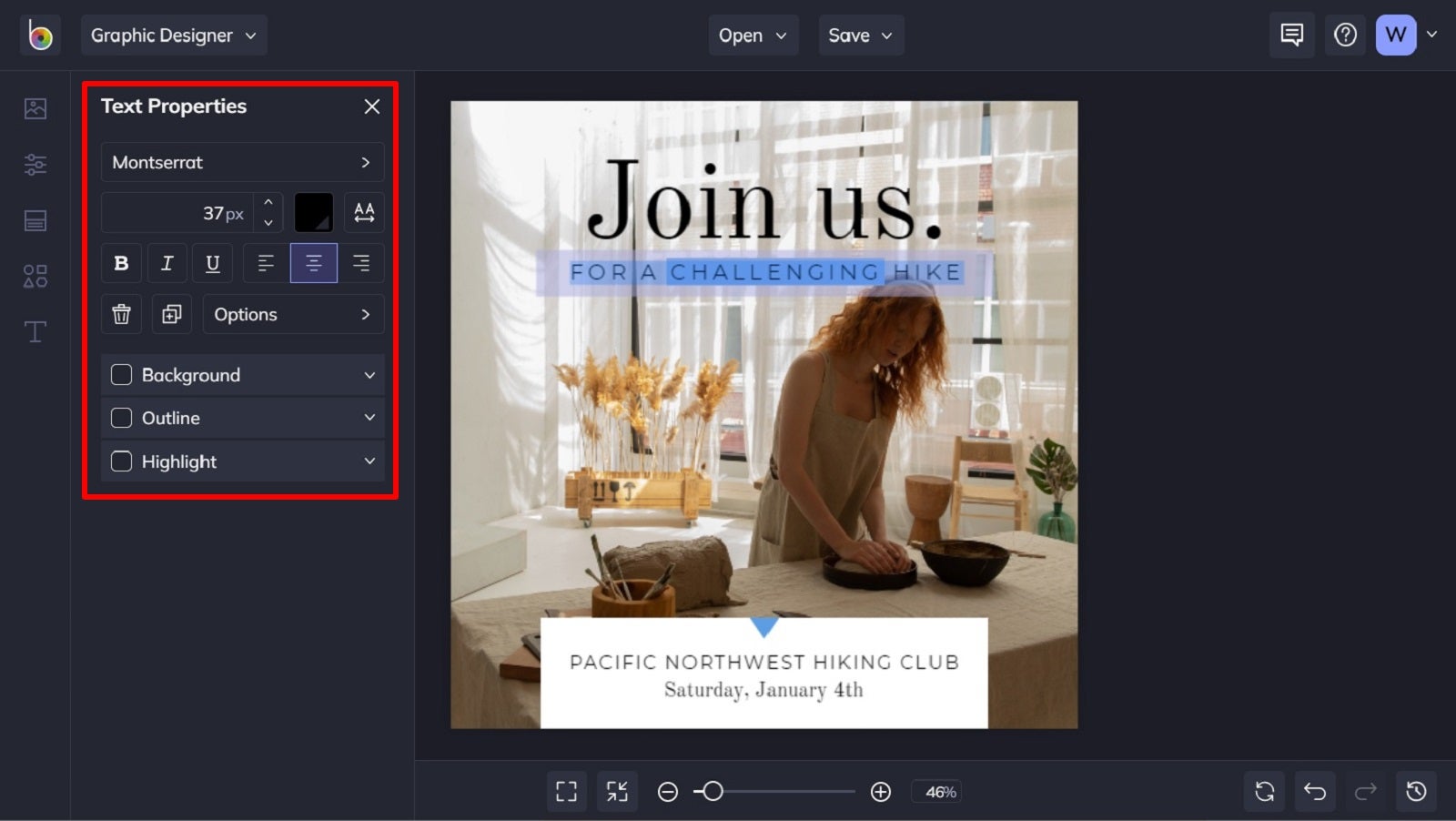1456x821 pixels.
Task: Open the image panel in the sidebar
Action: tap(35, 107)
